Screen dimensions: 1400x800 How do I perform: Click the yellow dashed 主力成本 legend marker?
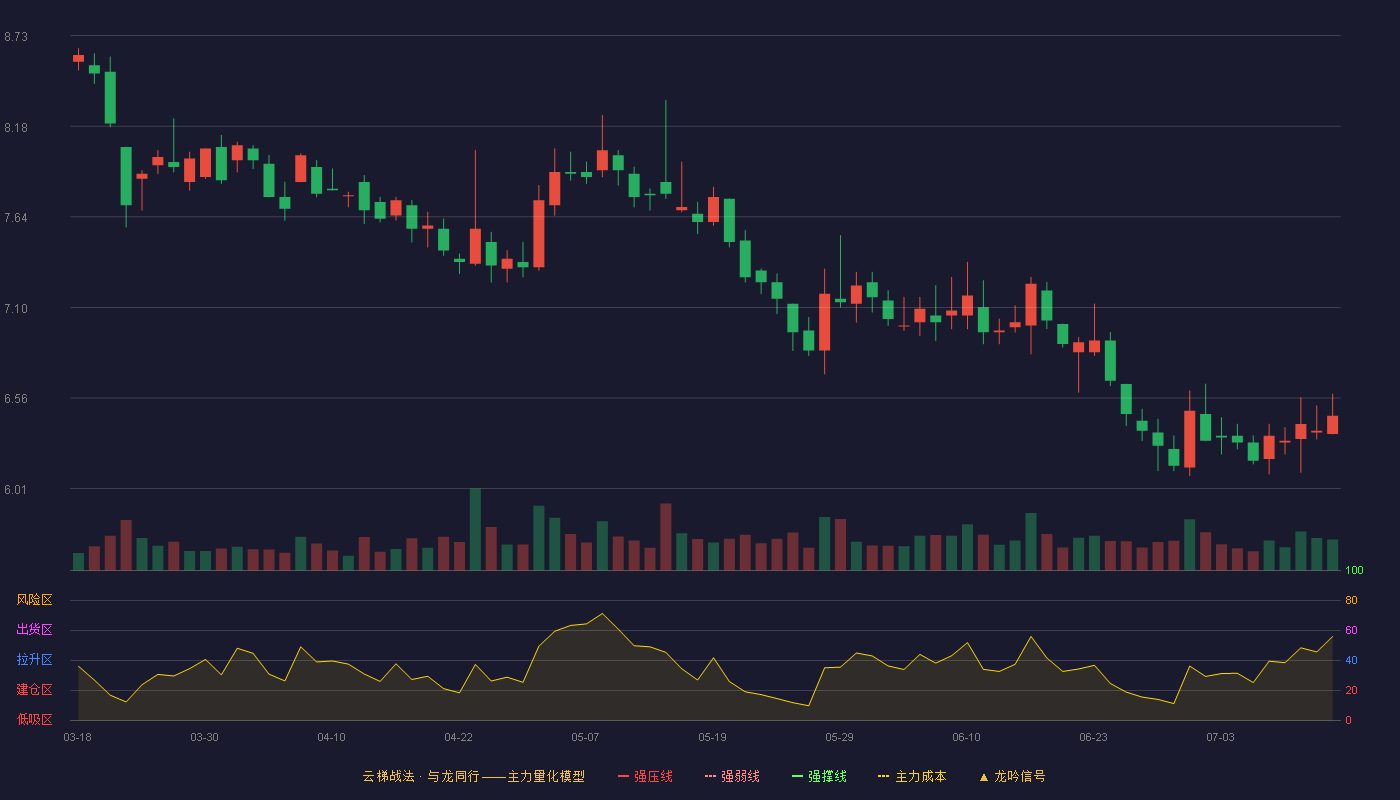click(x=883, y=776)
